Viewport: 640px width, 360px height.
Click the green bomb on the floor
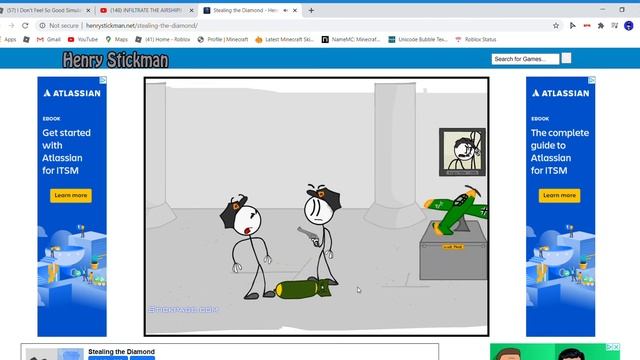(x=303, y=289)
